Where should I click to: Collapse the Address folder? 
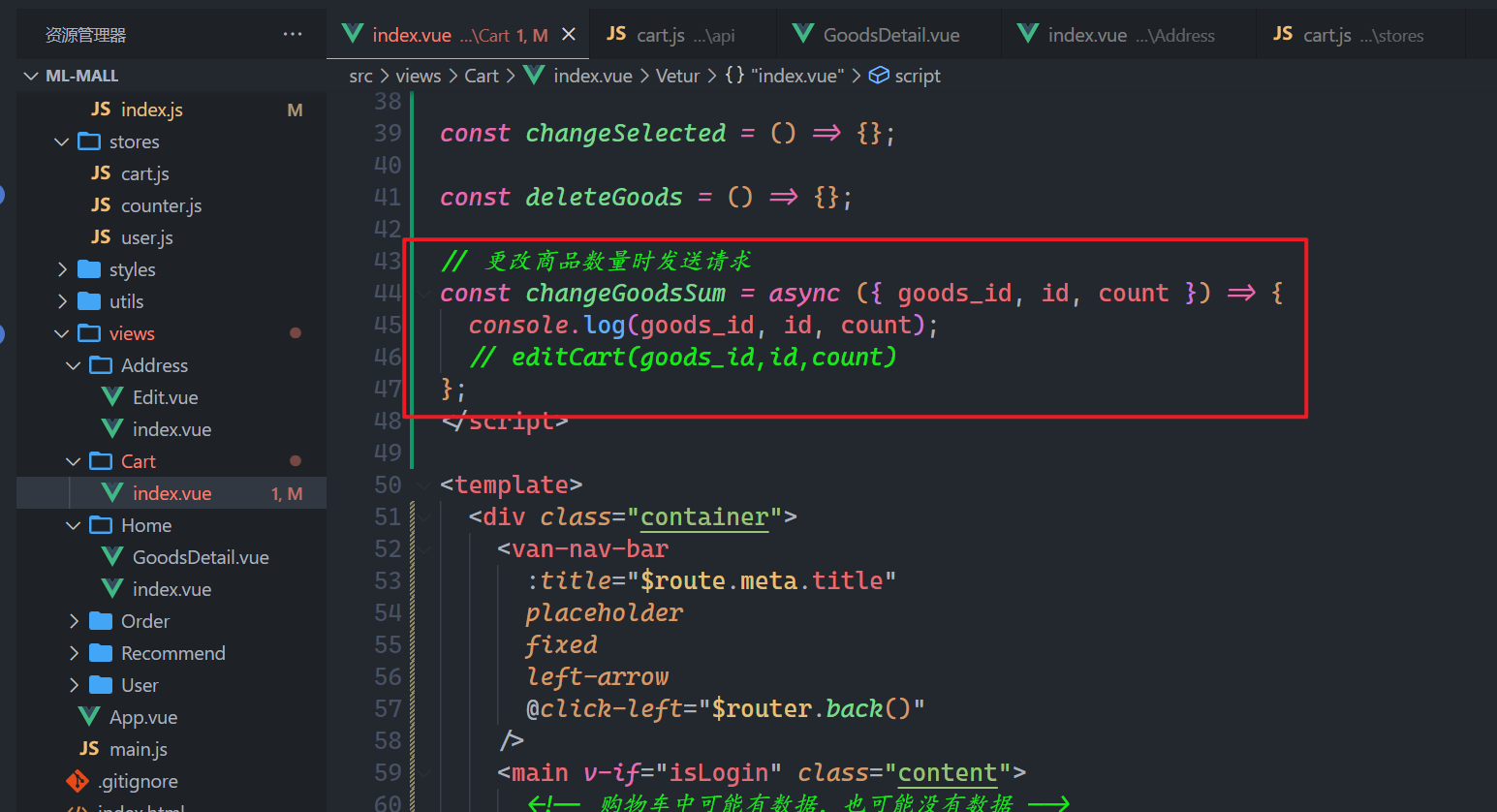pos(74,365)
